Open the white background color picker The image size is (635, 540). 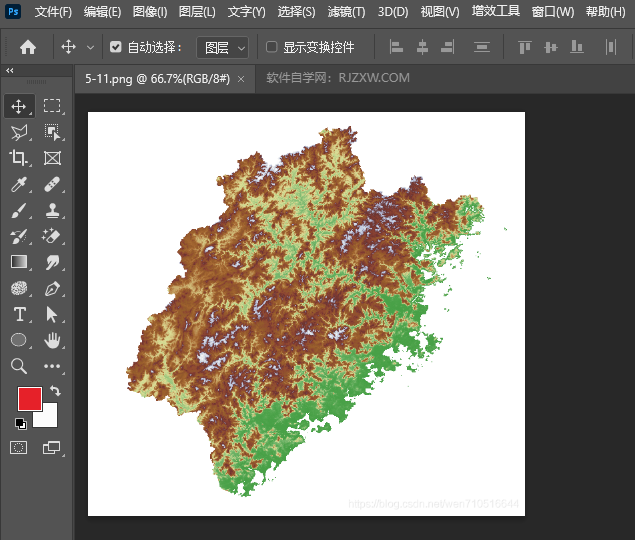click(x=49, y=418)
